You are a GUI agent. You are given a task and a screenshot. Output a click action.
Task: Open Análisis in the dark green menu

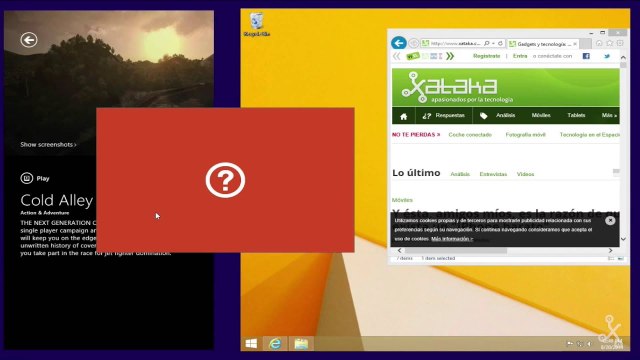505,116
